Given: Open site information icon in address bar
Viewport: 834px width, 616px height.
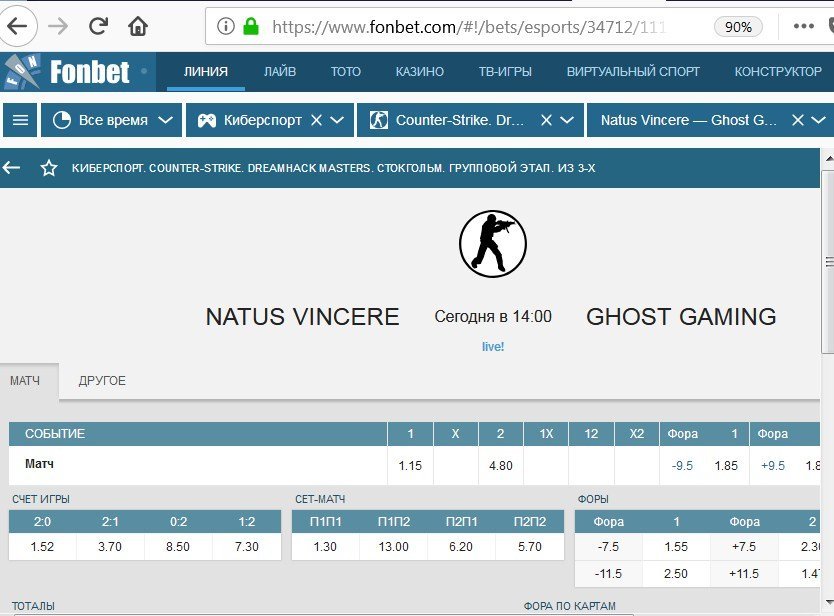Looking at the screenshot, I should pos(226,26).
